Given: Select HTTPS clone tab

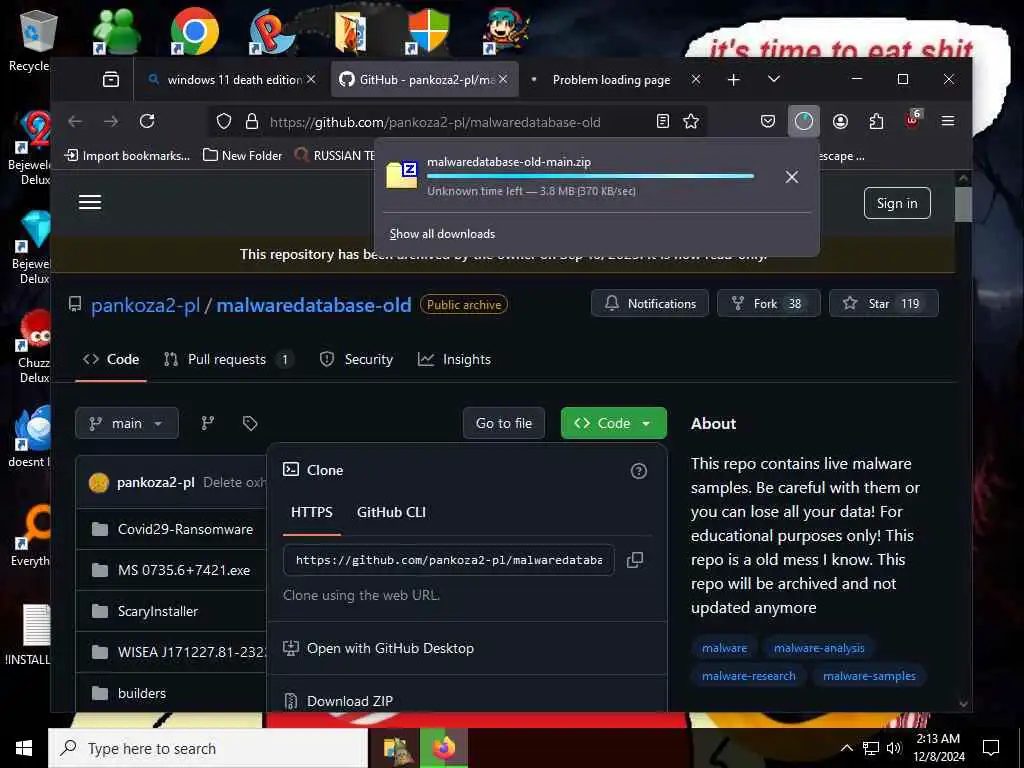Looking at the screenshot, I should coord(312,512).
